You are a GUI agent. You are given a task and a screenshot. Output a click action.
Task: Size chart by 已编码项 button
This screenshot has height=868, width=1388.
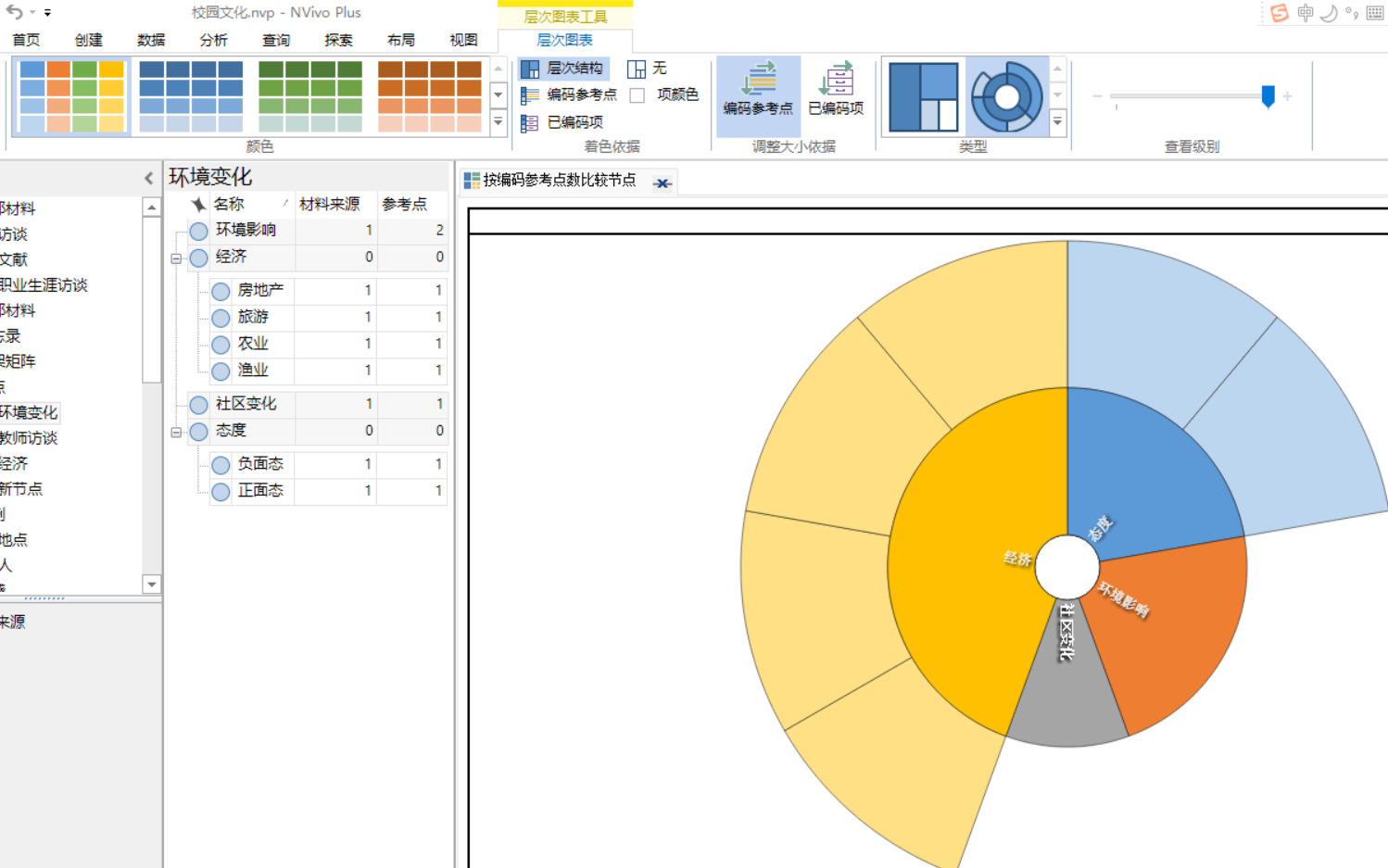pos(836,89)
